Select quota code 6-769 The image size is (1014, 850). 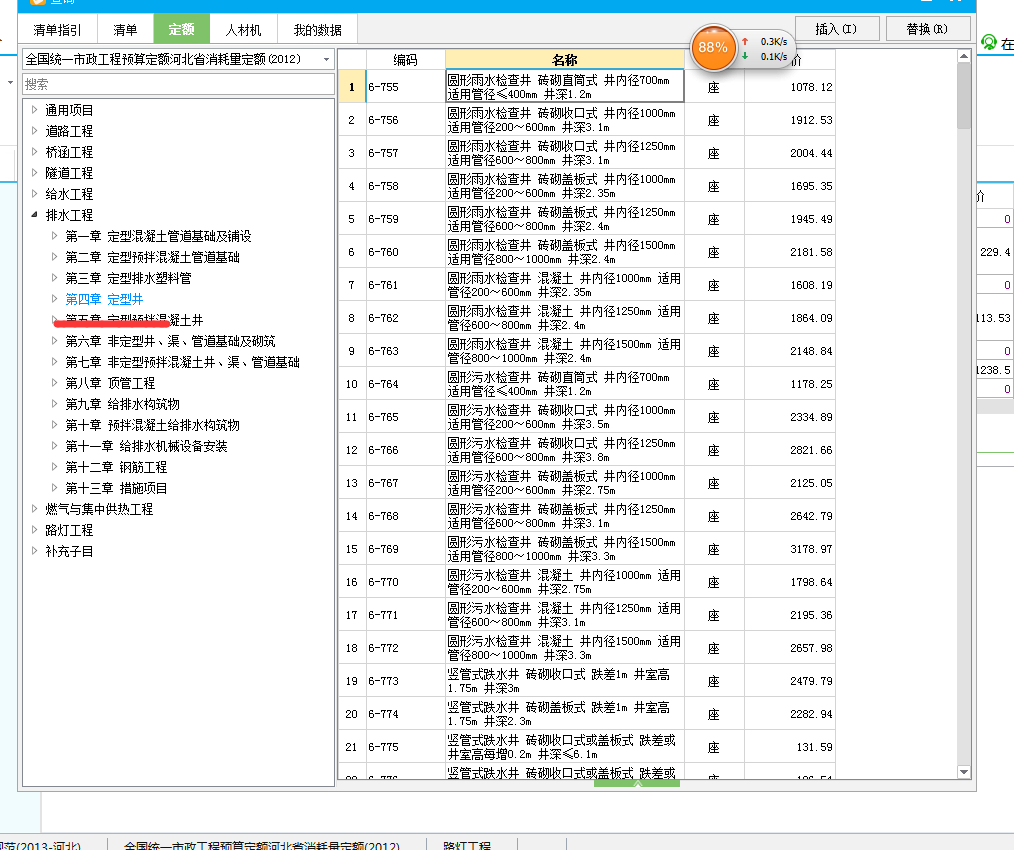(383, 549)
